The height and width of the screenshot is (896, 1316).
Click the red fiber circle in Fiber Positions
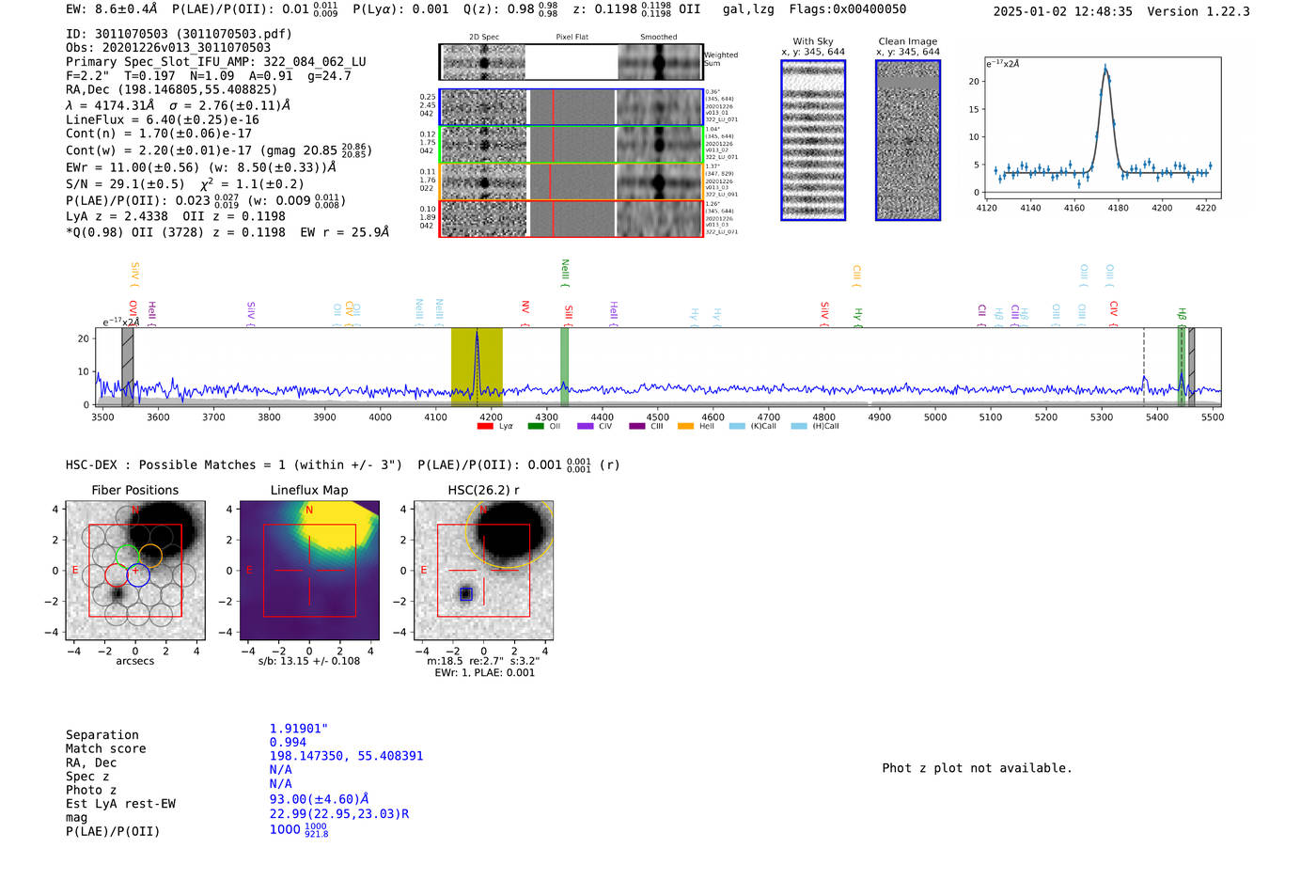click(x=117, y=574)
